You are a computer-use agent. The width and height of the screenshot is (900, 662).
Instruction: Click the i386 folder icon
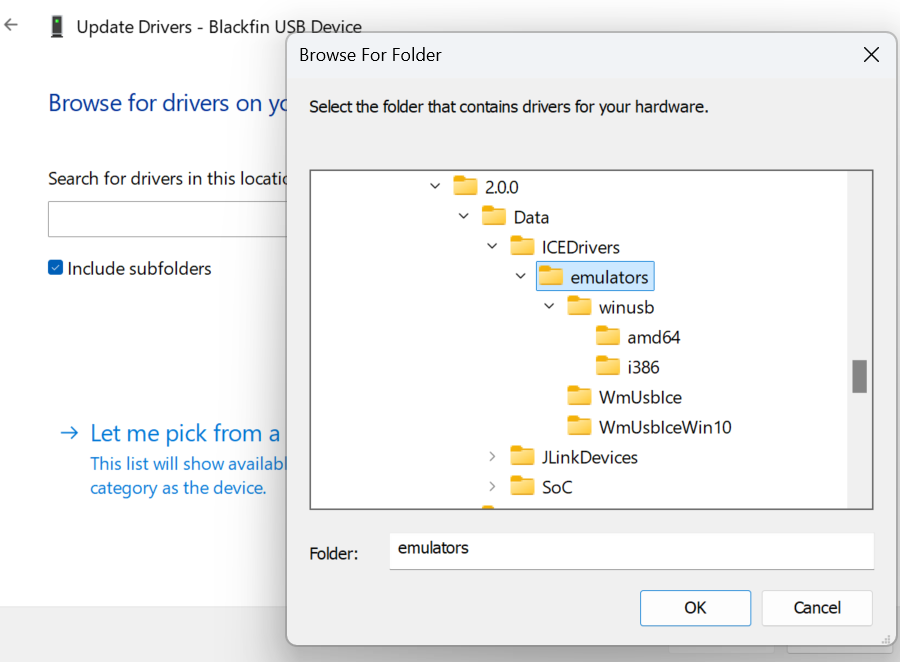(x=608, y=367)
